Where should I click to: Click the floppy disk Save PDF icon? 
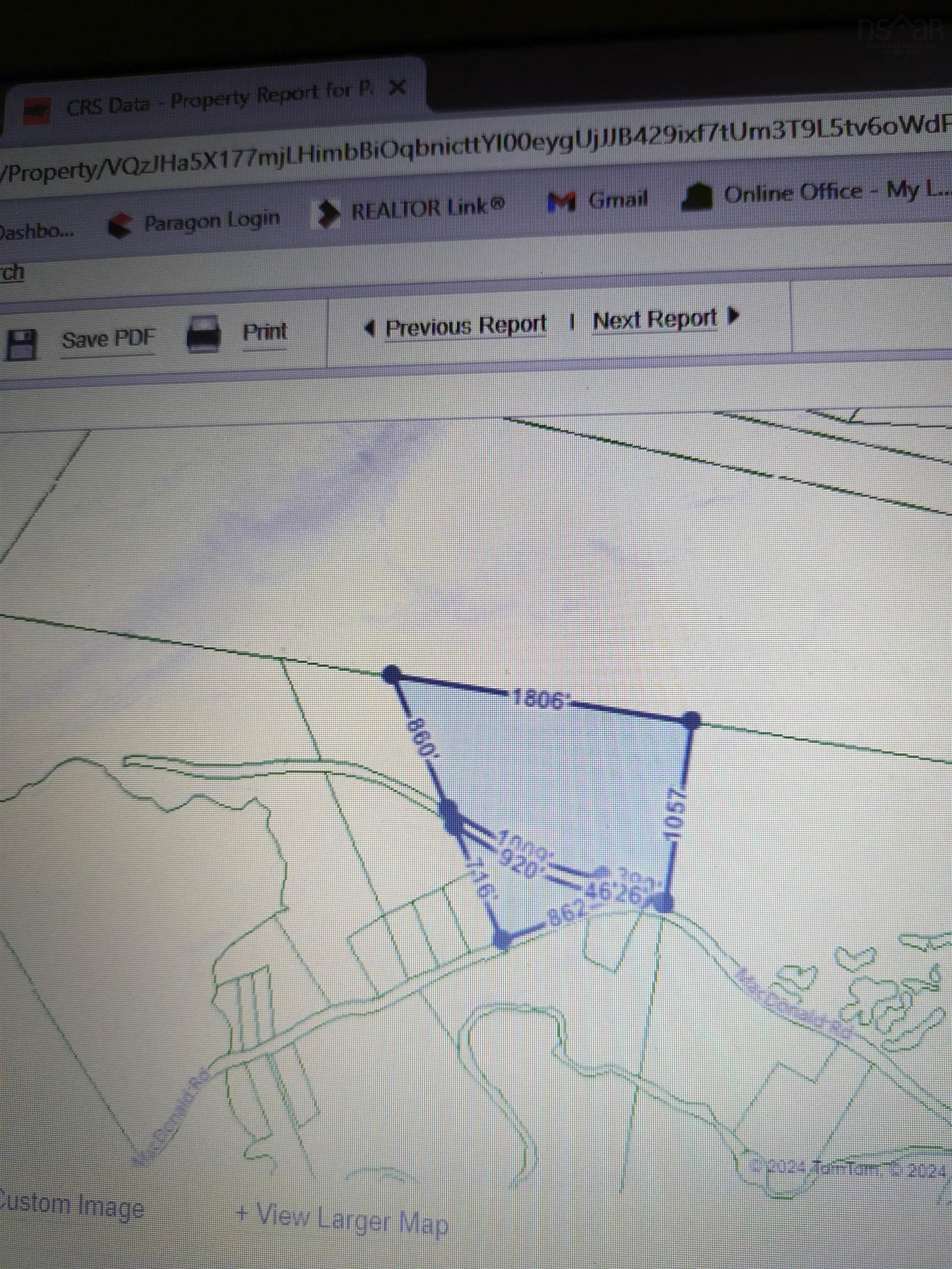tap(21, 344)
